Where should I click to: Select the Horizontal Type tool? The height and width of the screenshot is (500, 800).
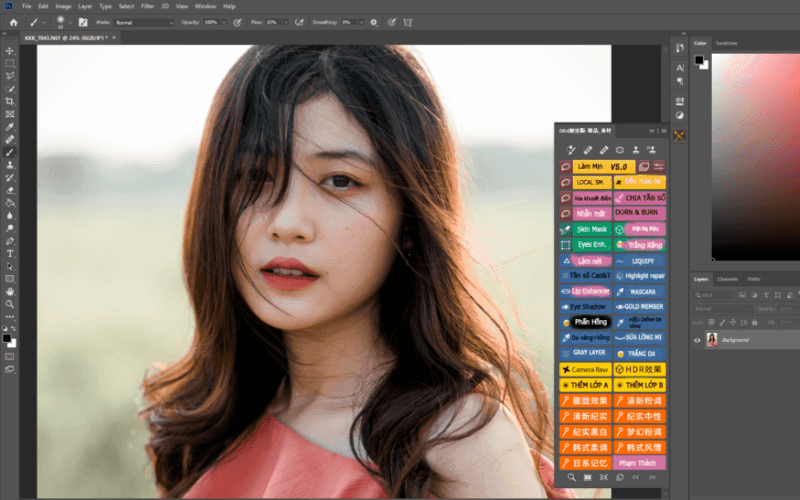coord(10,254)
